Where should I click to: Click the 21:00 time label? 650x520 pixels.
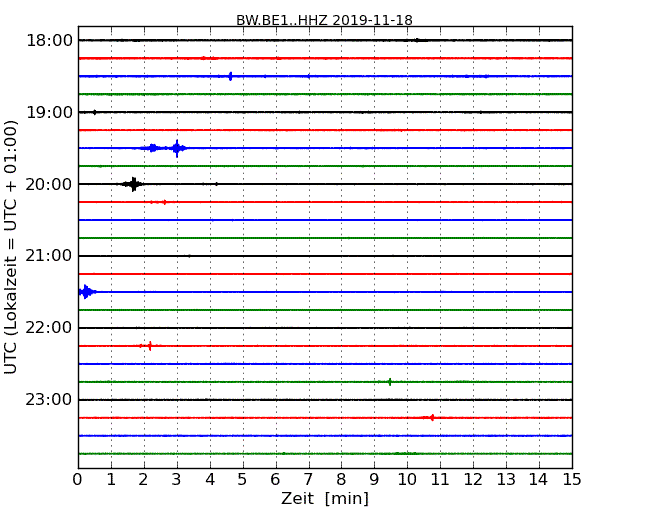(x=49, y=256)
